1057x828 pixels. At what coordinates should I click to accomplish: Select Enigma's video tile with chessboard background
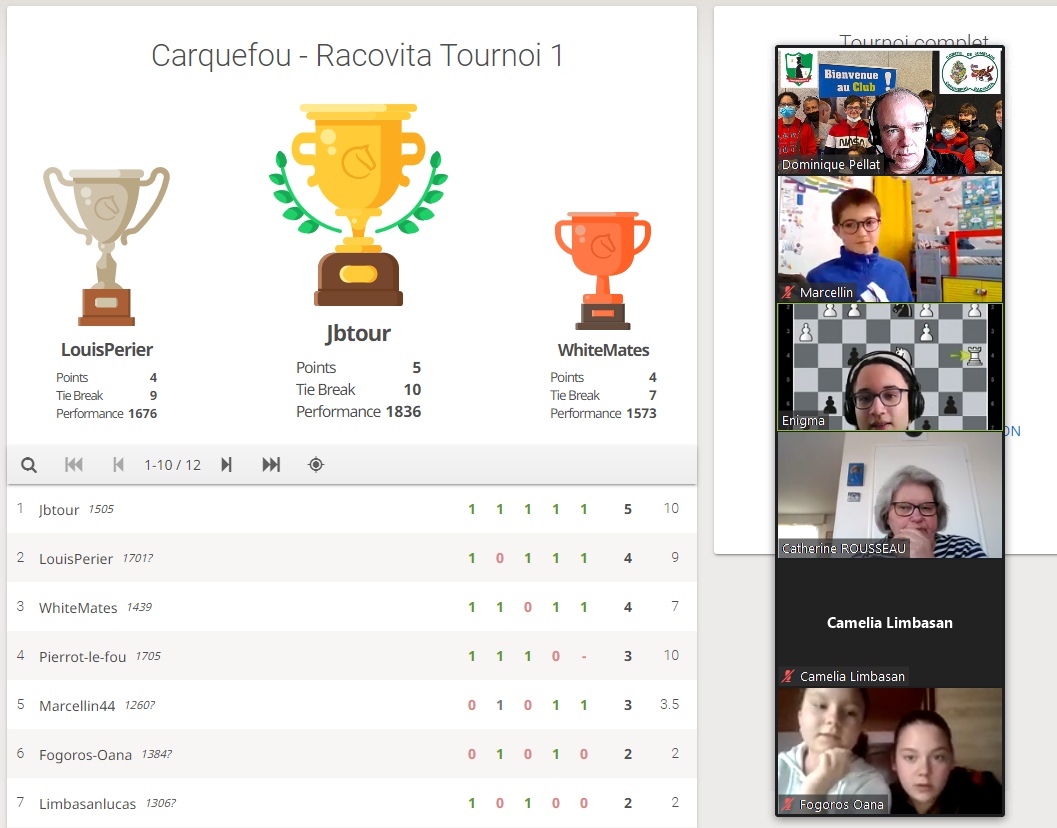(x=889, y=367)
